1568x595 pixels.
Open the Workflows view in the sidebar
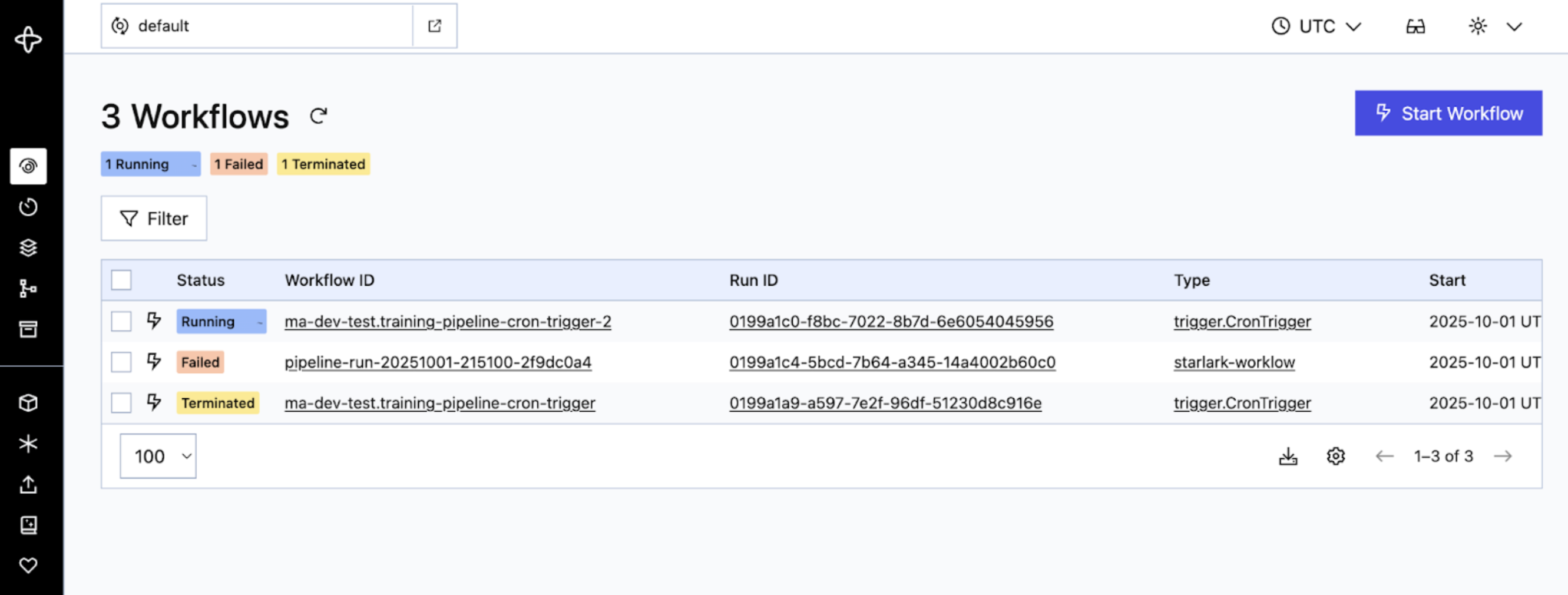tap(29, 166)
